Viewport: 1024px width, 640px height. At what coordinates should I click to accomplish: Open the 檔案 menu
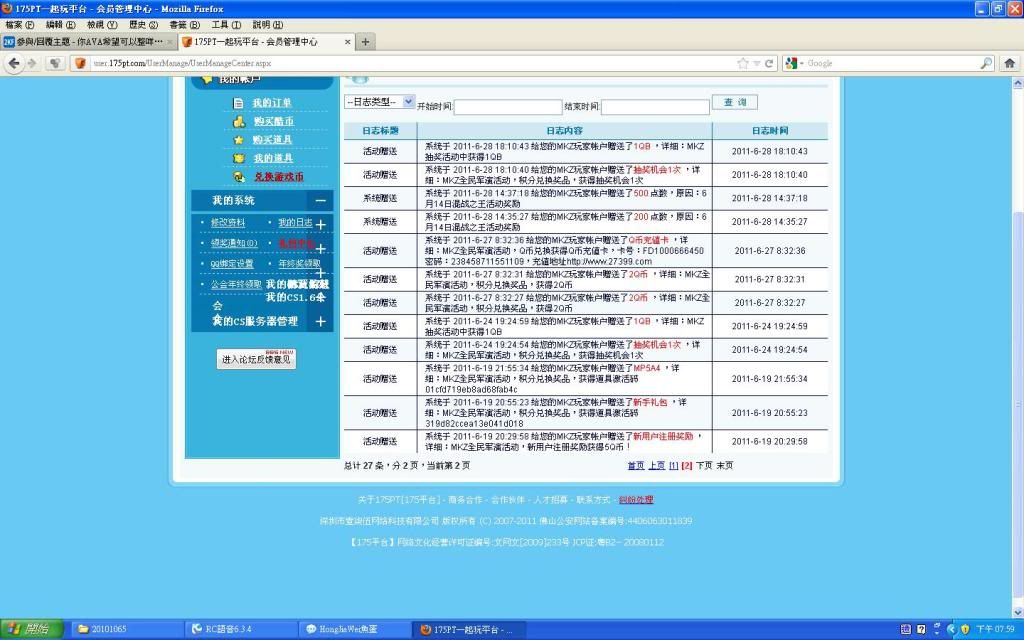pyautogui.click(x=20, y=25)
